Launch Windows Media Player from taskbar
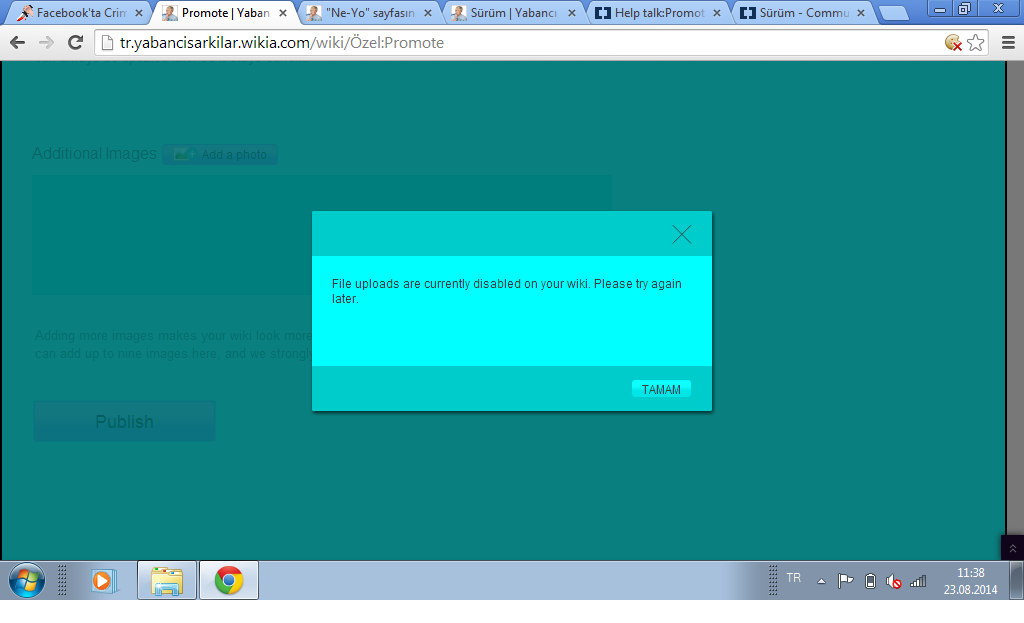 [x=103, y=581]
